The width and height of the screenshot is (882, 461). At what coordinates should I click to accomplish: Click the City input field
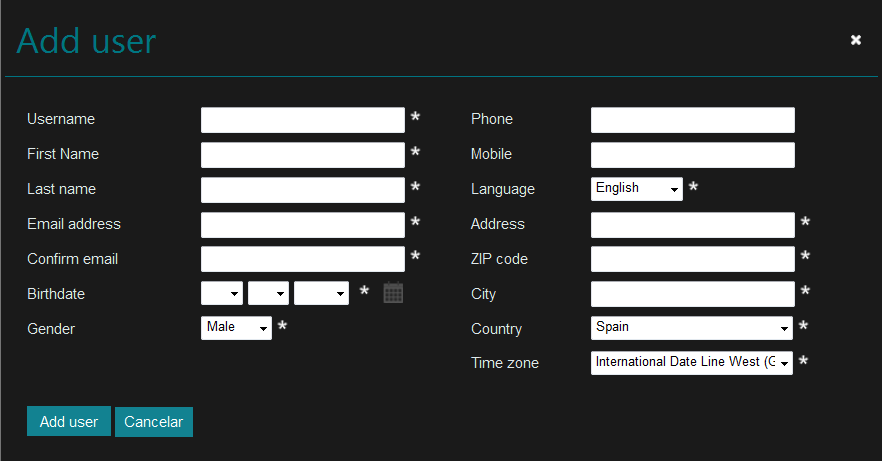click(692, 294)
